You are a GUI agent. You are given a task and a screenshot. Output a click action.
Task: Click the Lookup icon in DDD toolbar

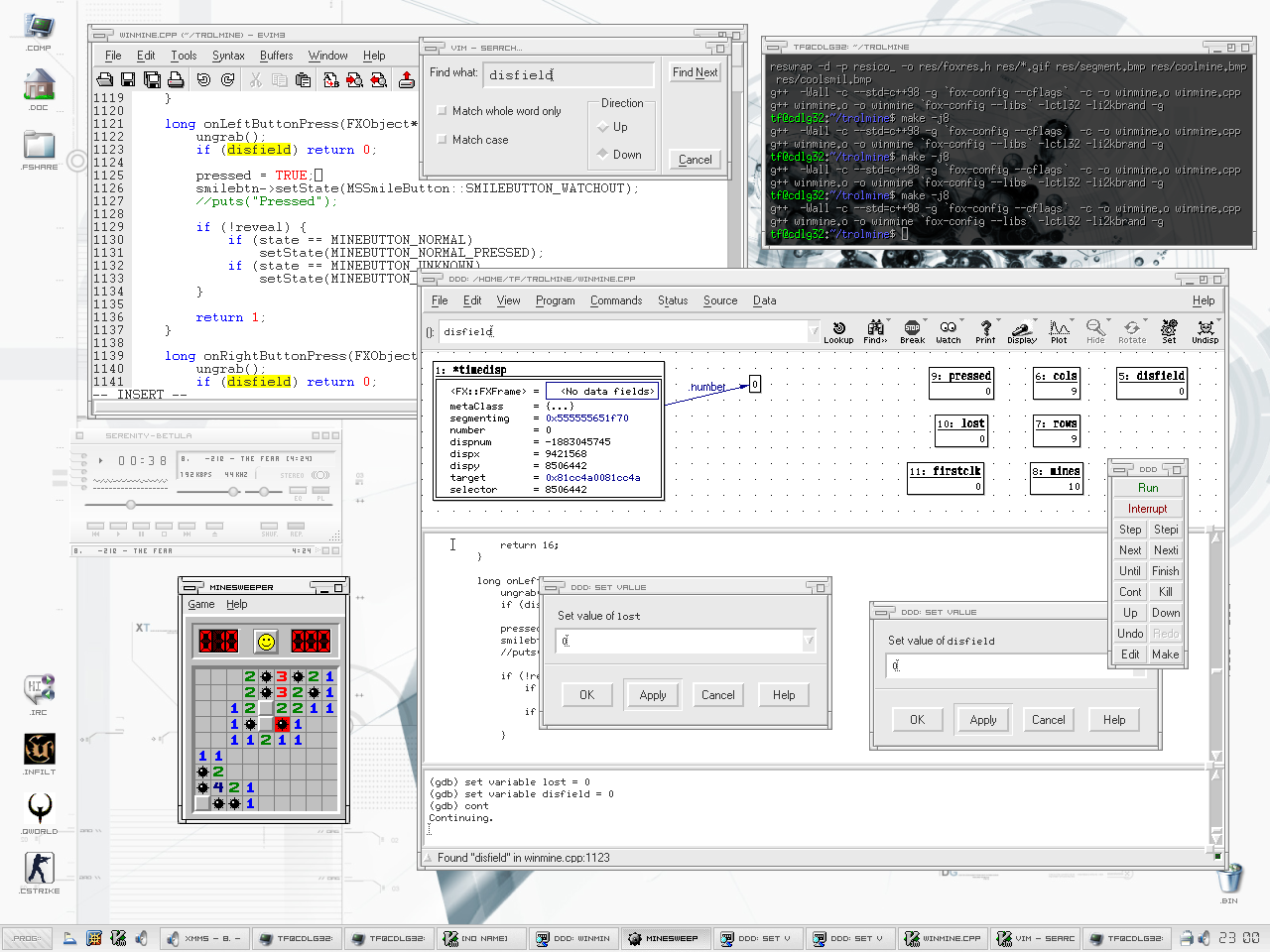tap(838, 328)
